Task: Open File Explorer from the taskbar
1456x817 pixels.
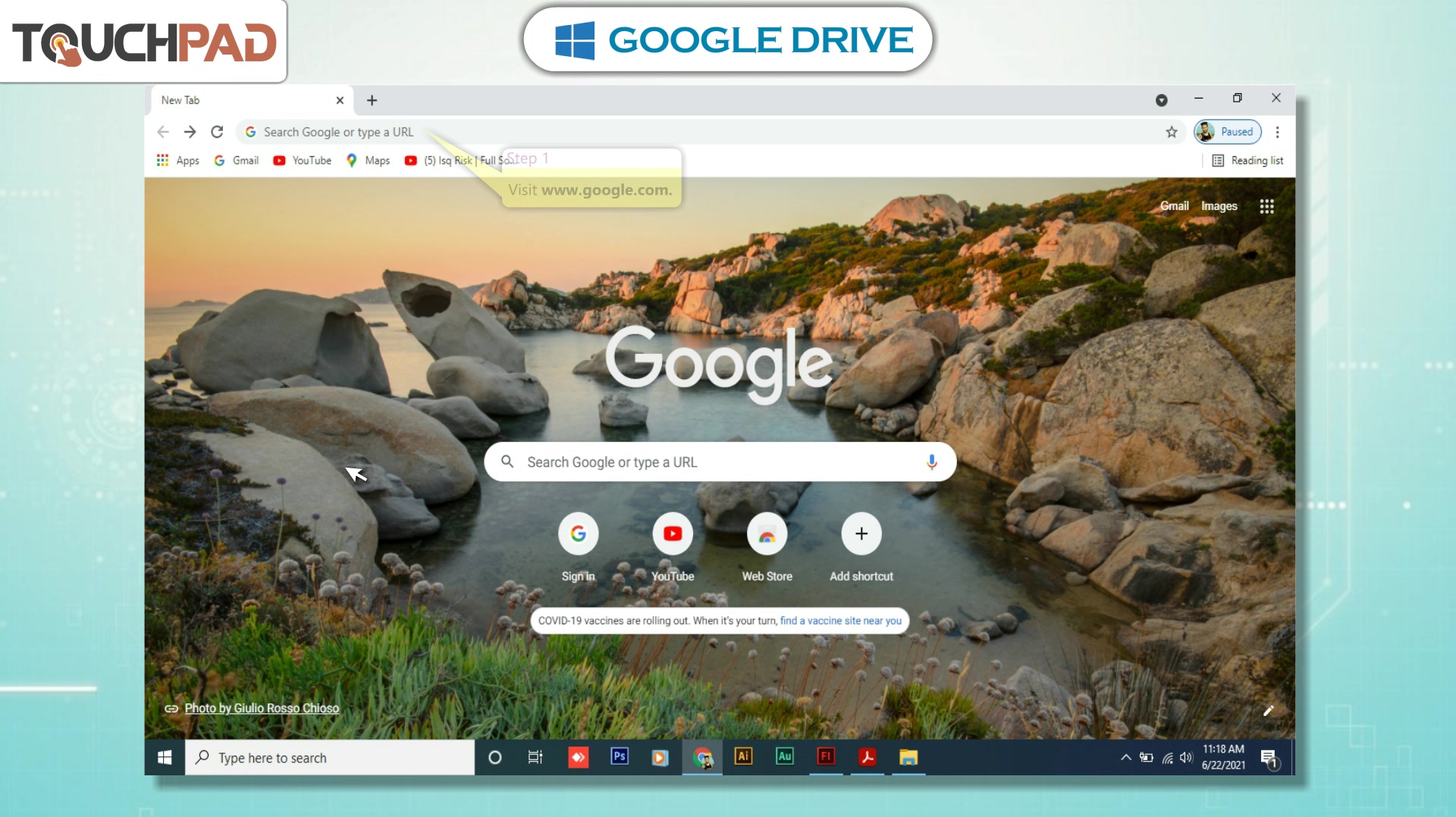Action: pyautogui.click(x=908, y=757)
